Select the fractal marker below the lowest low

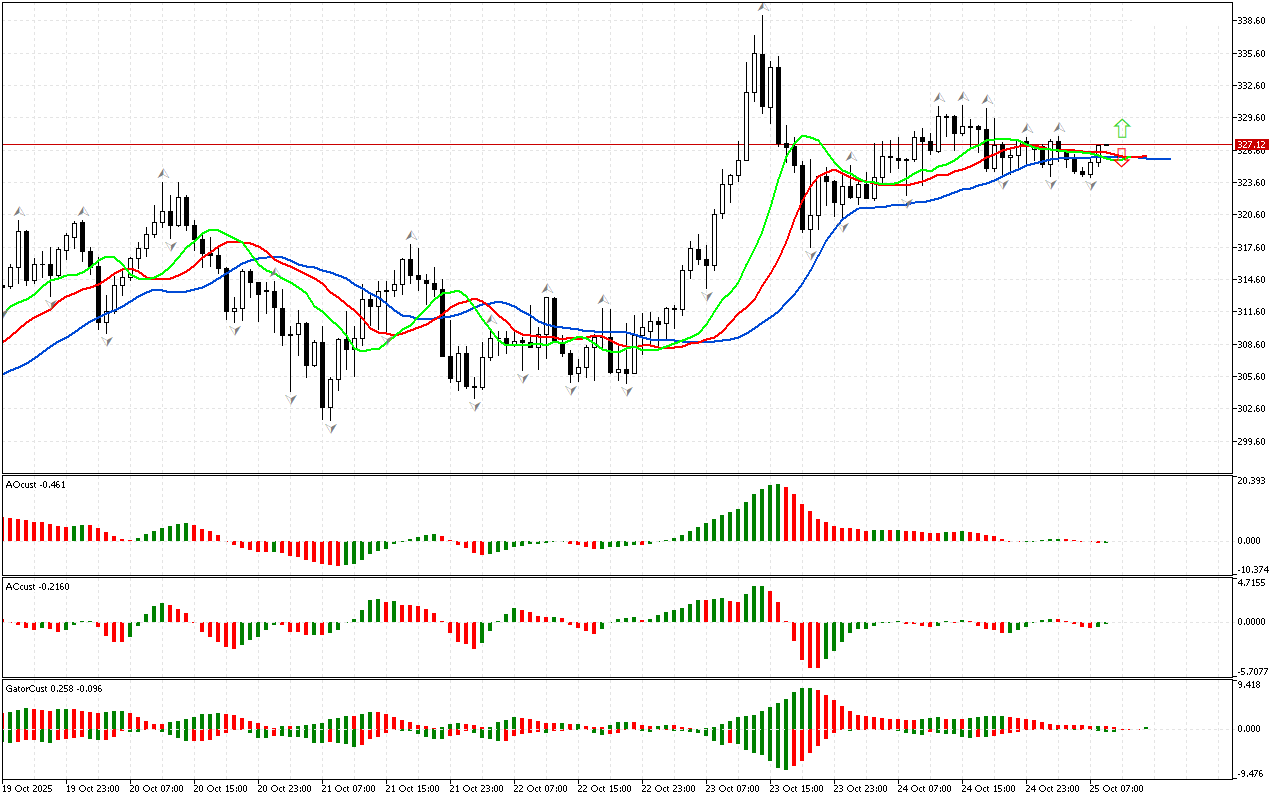click(329, 427)
